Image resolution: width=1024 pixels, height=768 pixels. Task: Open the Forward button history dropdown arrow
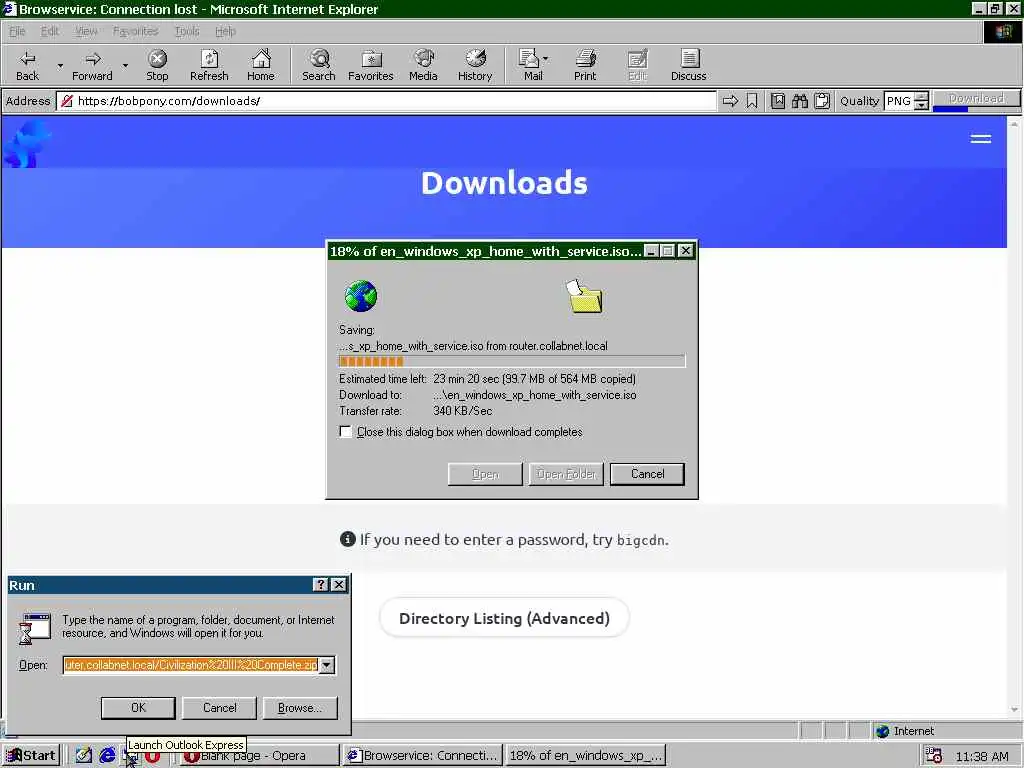tap(125, 66)
